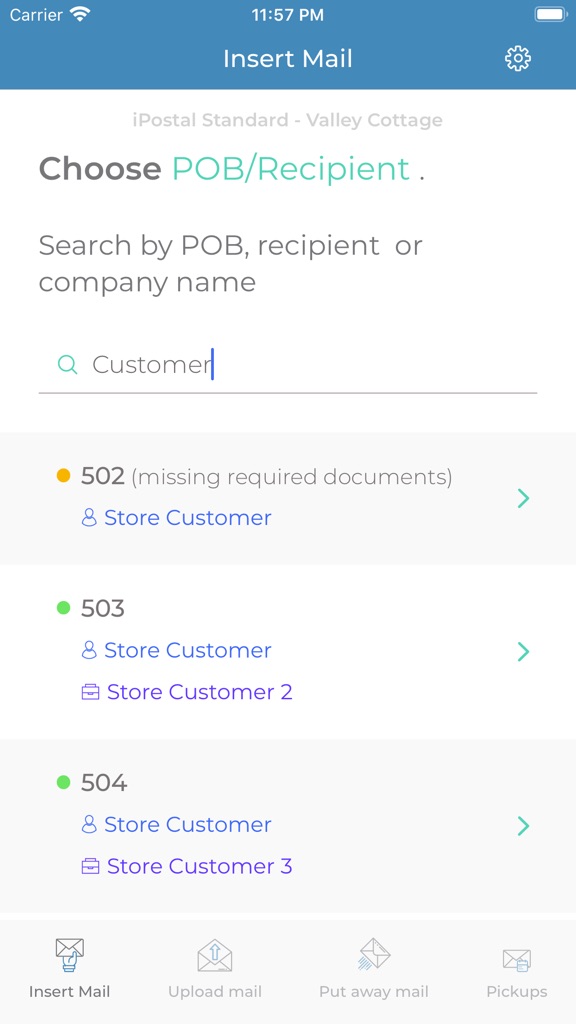Click the orange status dot on POB 502
576x1024 pixels.
[62, 476]
